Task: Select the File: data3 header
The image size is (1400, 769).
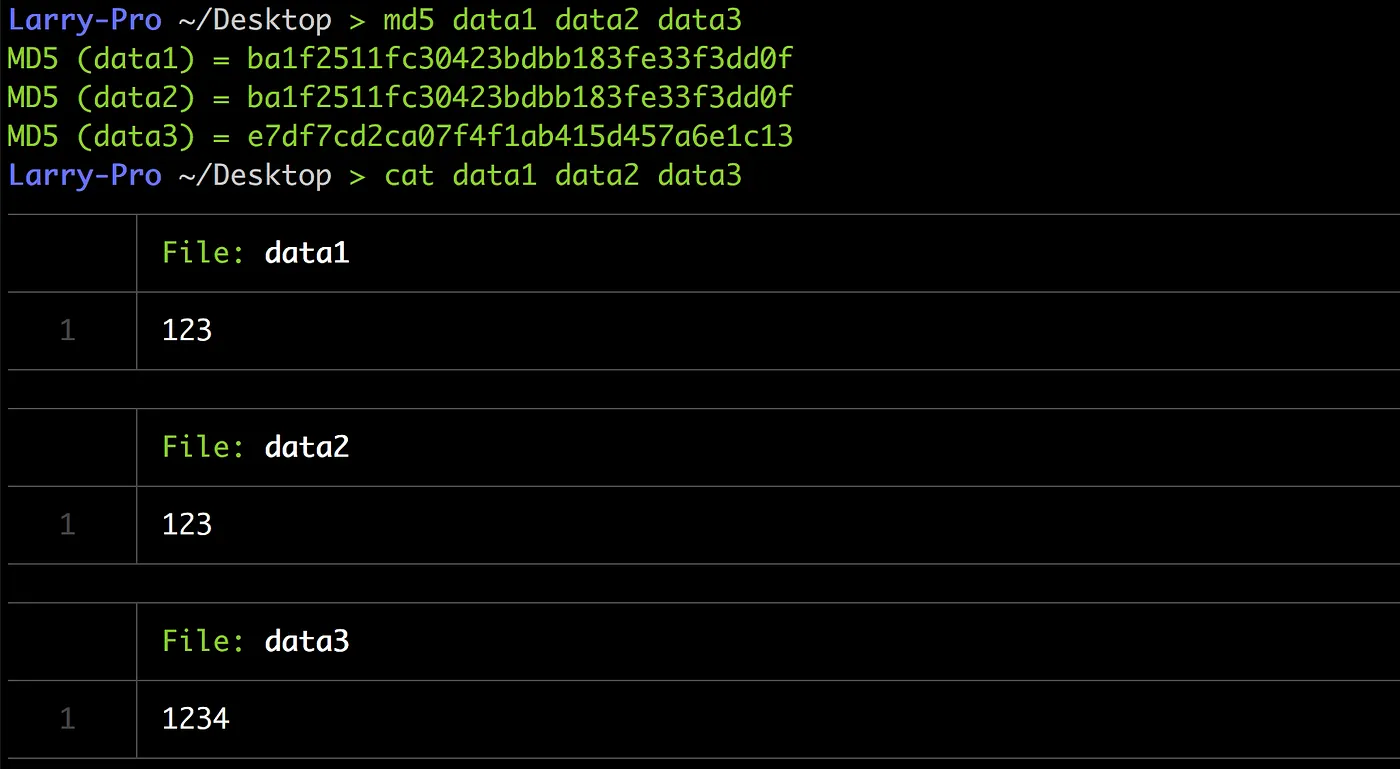Action: tap(256, 641)
